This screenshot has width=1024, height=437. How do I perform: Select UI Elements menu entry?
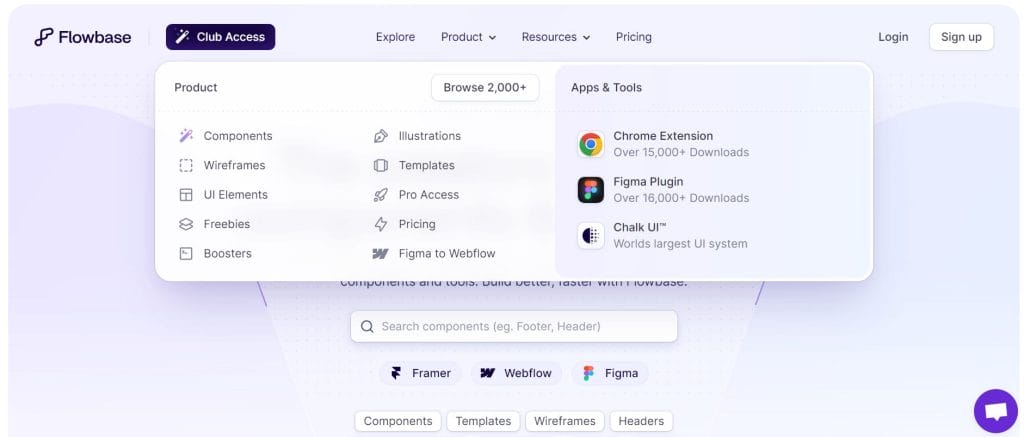click(x=236, y=195)
